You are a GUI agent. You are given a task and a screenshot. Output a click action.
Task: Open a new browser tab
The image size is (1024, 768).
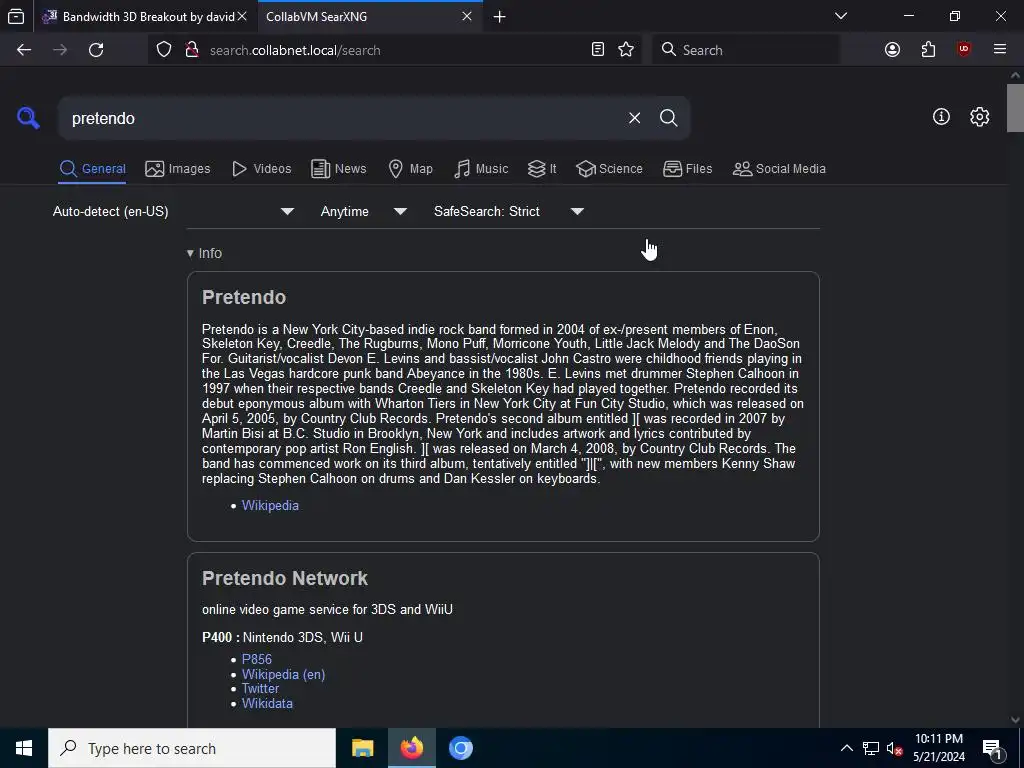500,17
